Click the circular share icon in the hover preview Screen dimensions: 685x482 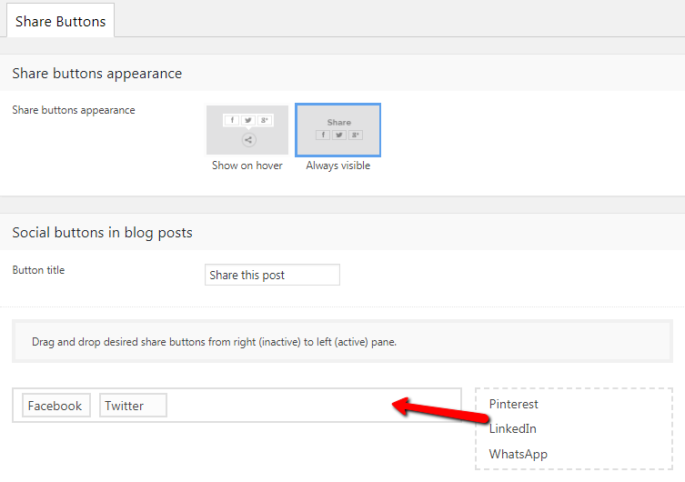(x=248, y=140)
